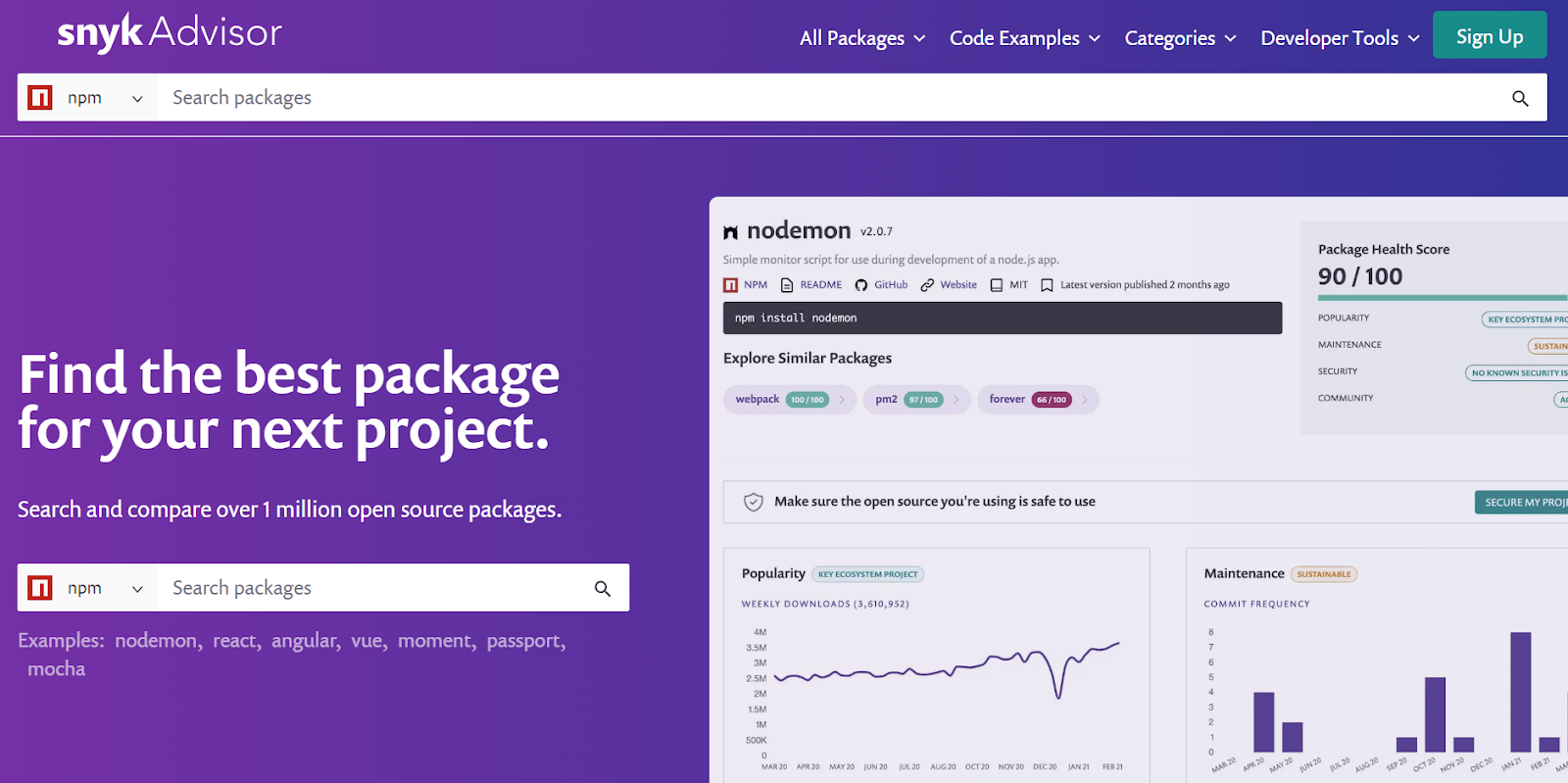Click the Latest version published 2 months ago text
The width and height of the screenshot is (1568, 783).
tap(1145, 285)
